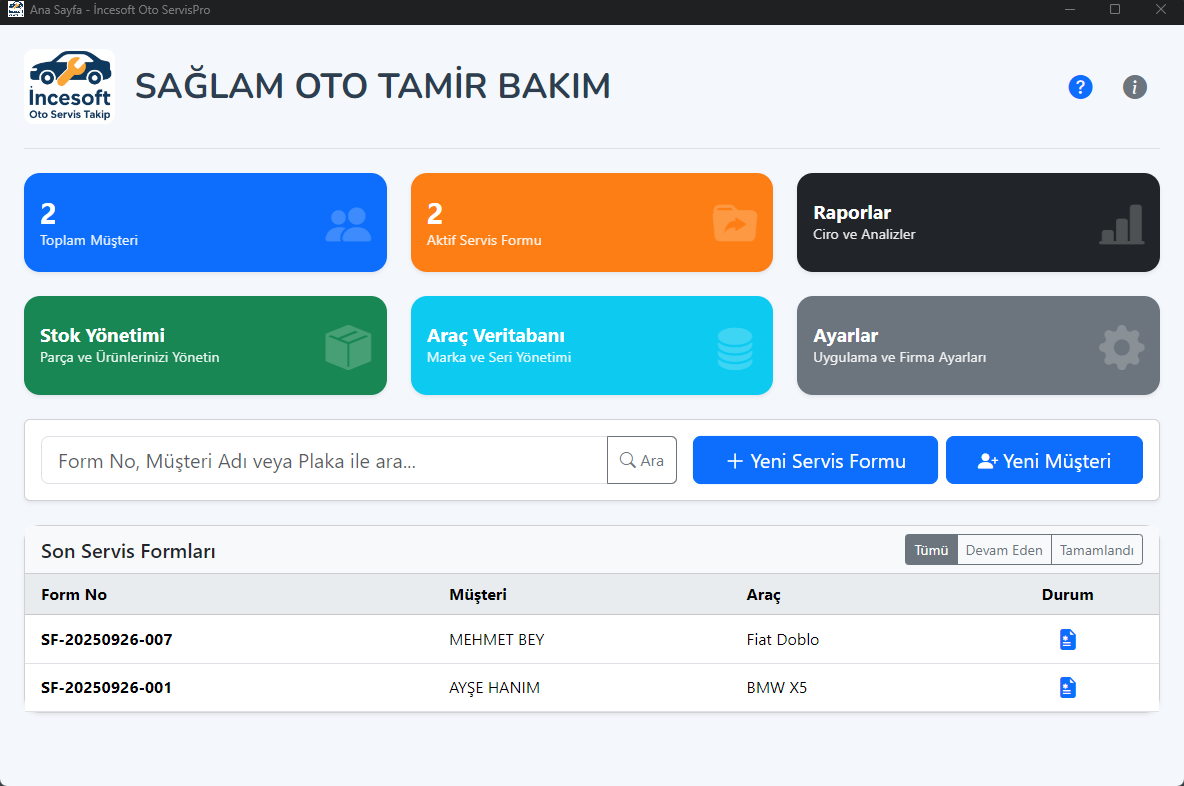Select the Tümü filter
The height and width of the screenshot is (786, 1184).
(931, 549)
